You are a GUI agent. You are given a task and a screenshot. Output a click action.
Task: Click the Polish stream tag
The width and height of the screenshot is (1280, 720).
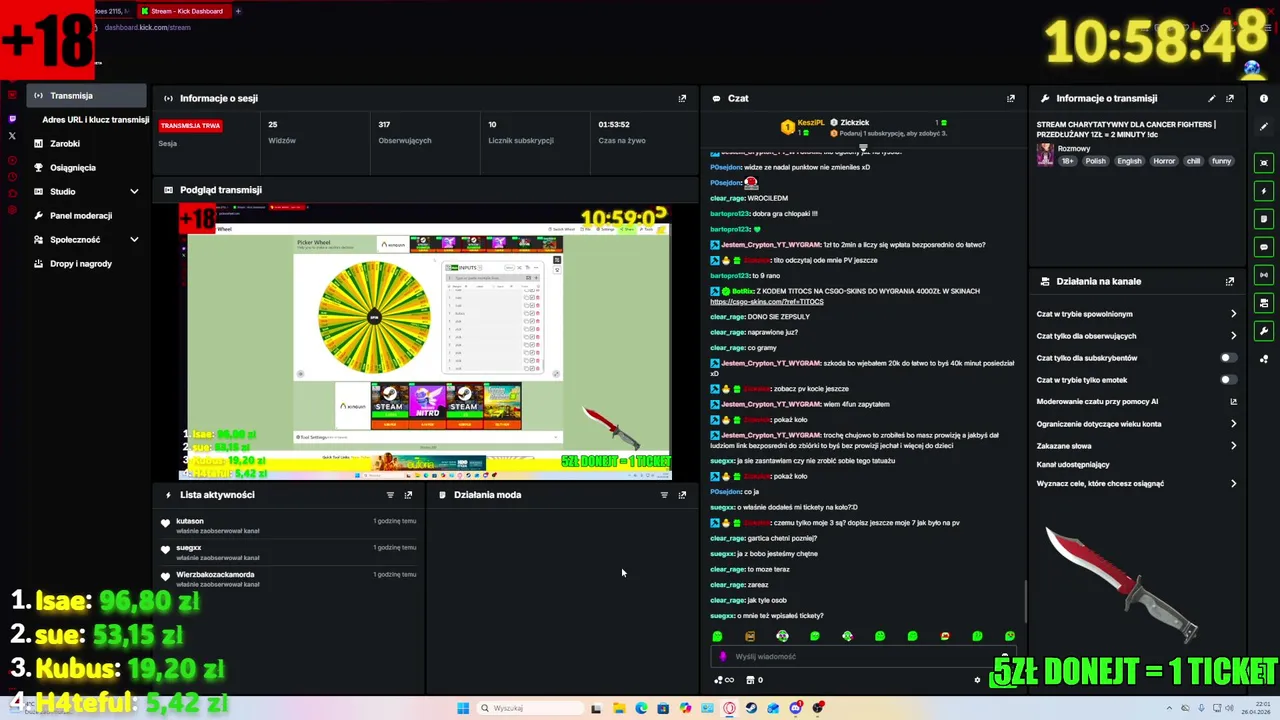(1096, 161)
